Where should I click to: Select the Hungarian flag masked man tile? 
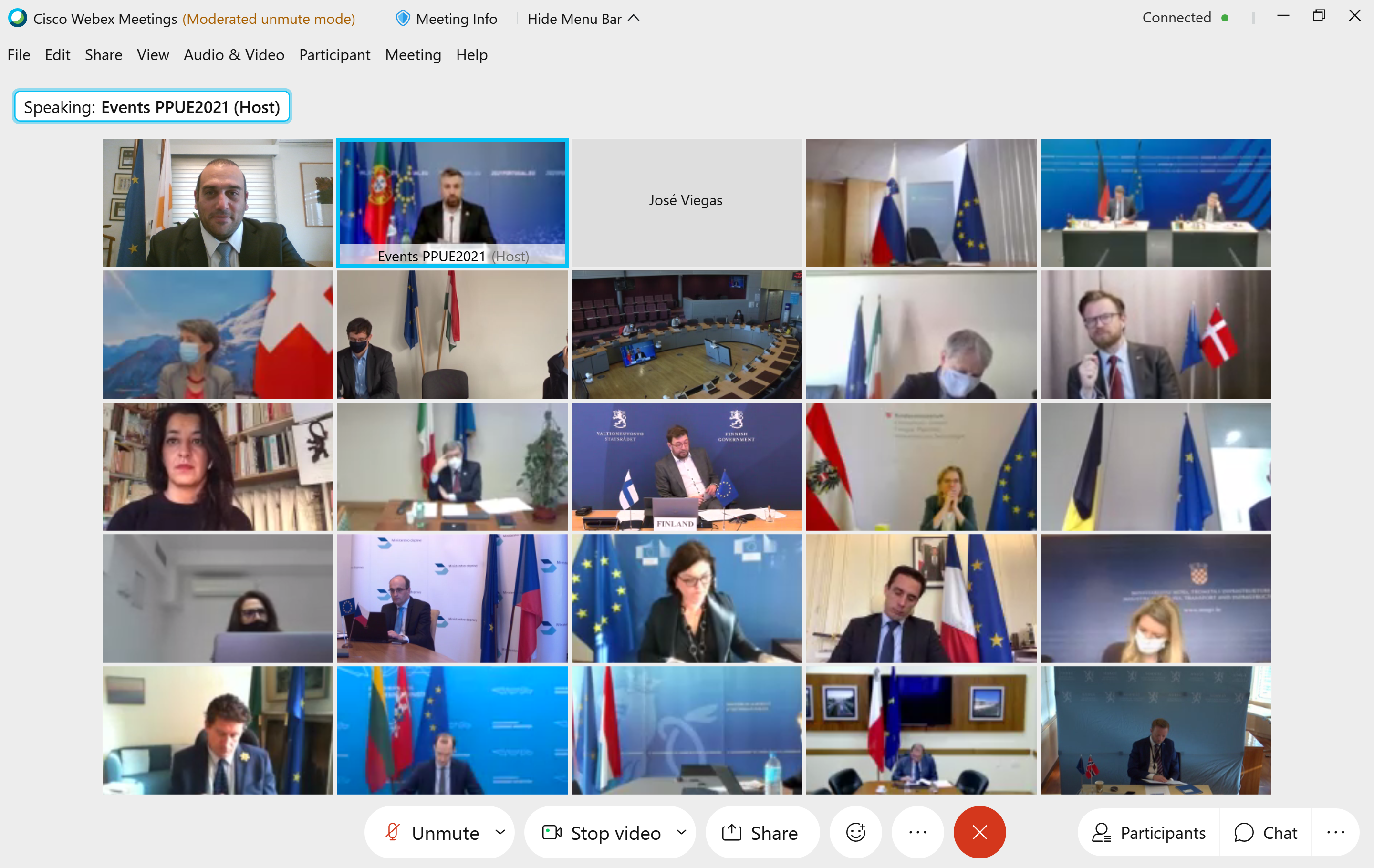(452, 335)
